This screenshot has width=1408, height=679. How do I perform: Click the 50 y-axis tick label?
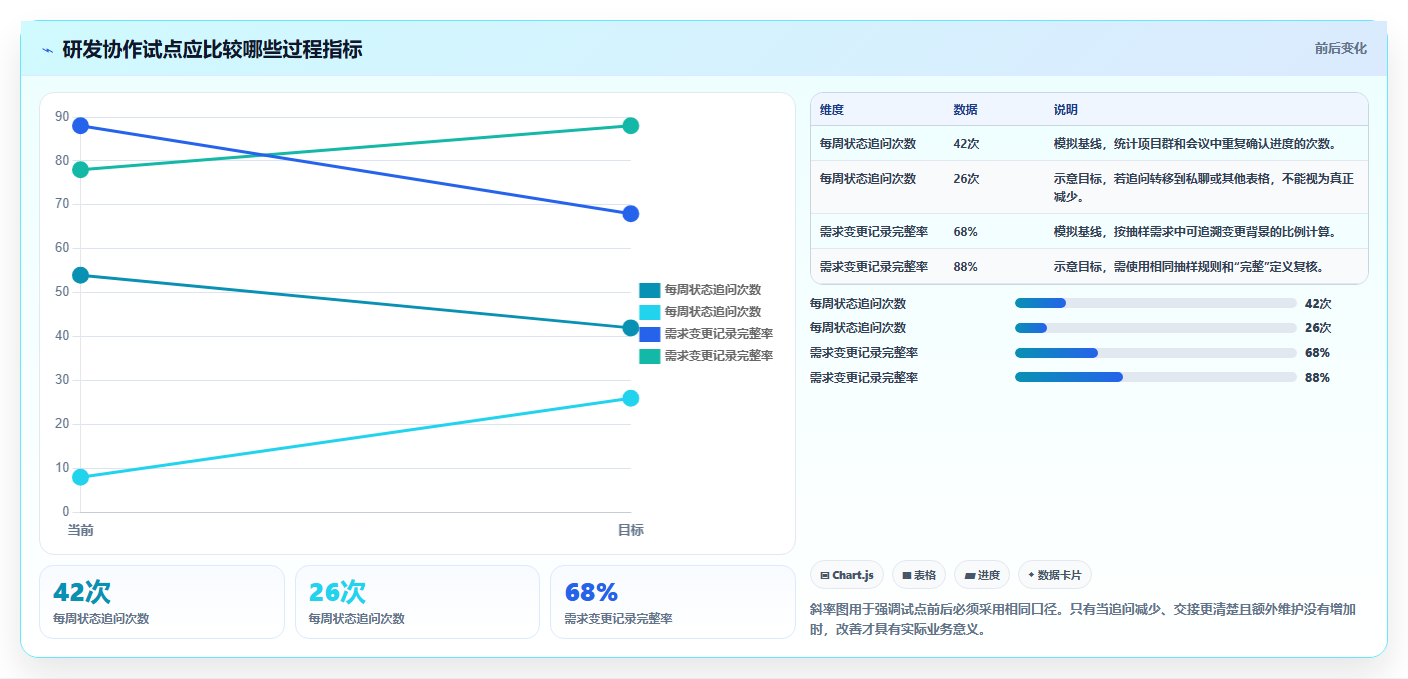coord(62,292)
